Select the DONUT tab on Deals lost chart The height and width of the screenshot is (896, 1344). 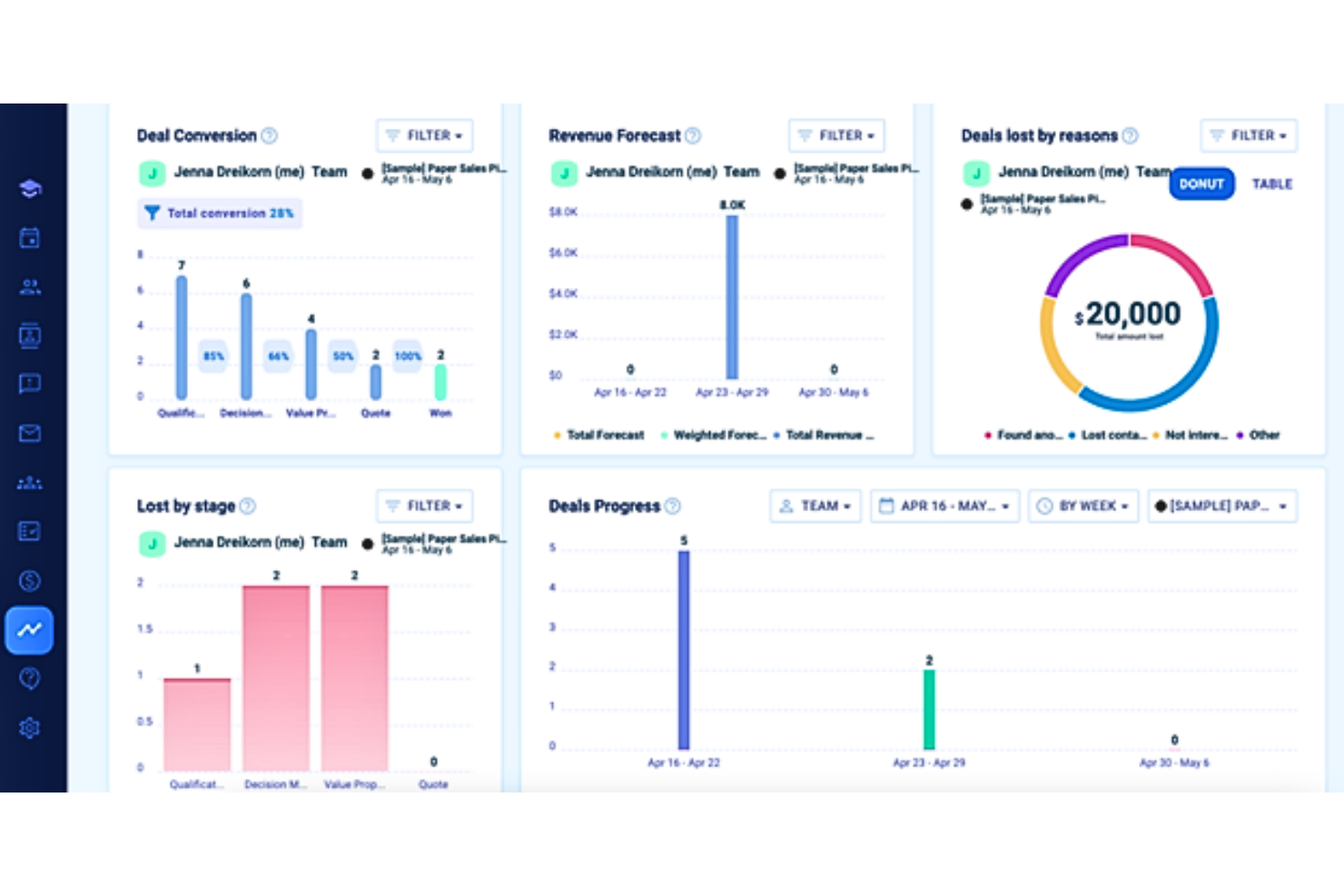pos(1201,183)
